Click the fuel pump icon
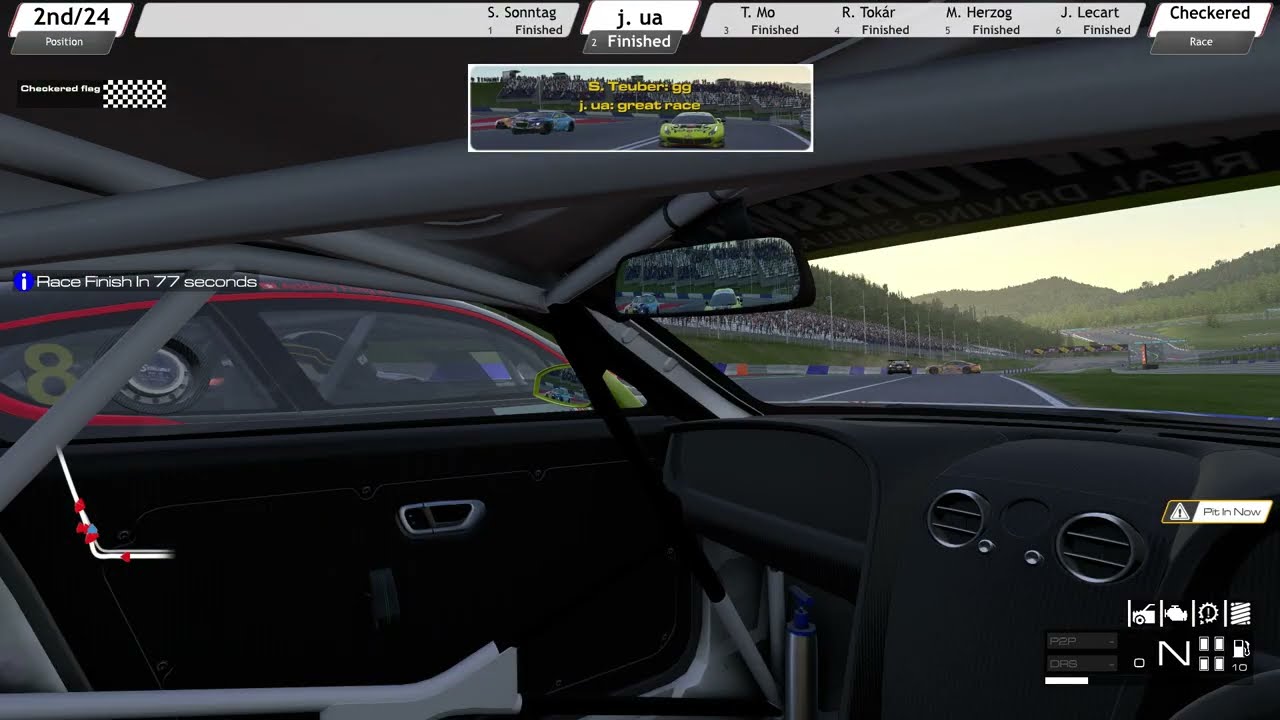The width and height of the screenshot is (1280, 720). [x=1241, y=648]
